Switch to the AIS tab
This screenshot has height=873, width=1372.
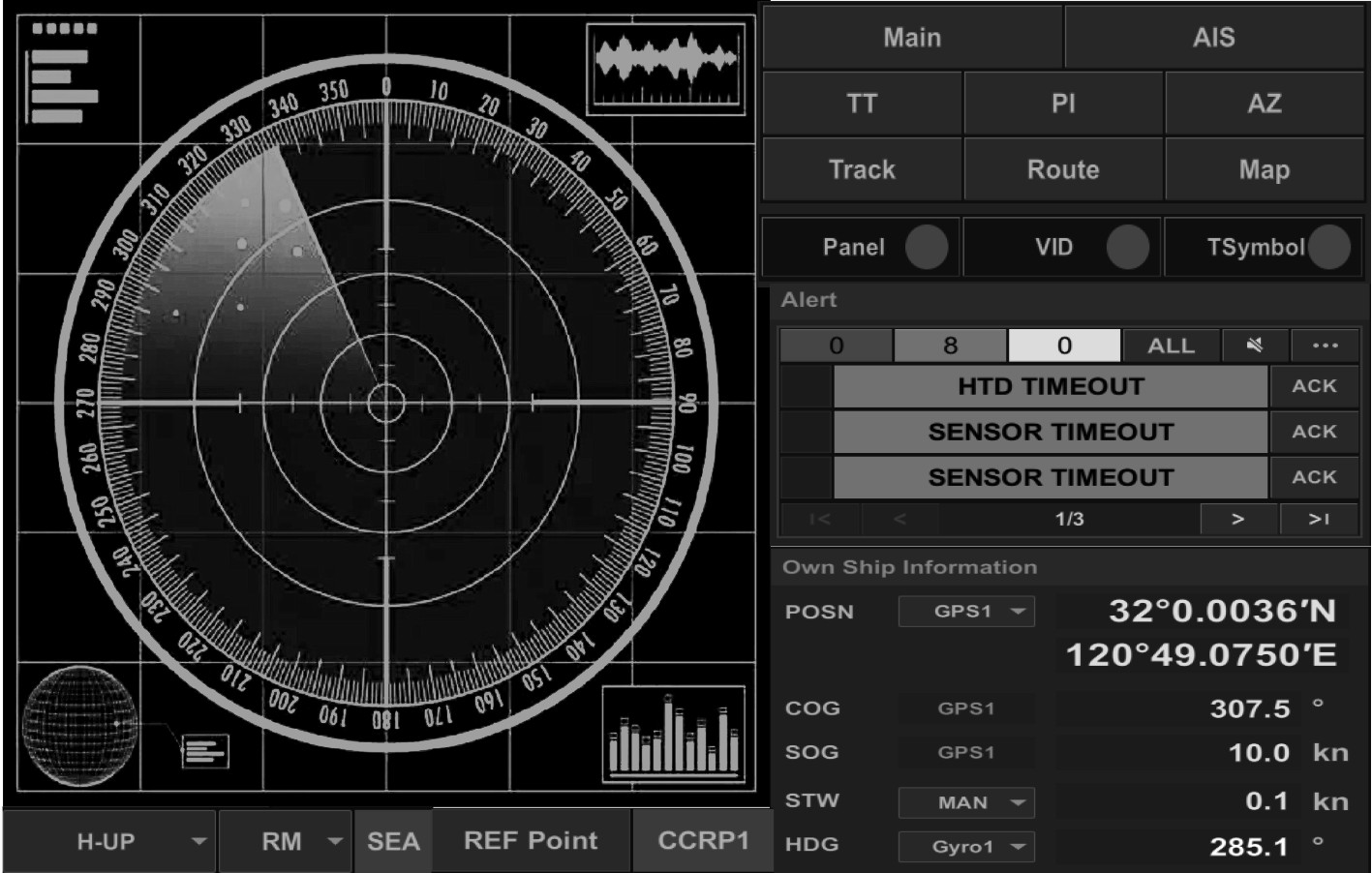(1213, 38)
